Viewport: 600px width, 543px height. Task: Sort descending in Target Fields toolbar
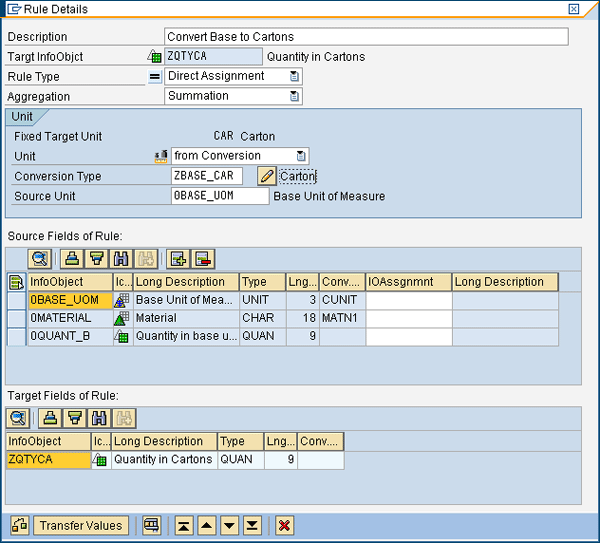click(x=75, y=418)
